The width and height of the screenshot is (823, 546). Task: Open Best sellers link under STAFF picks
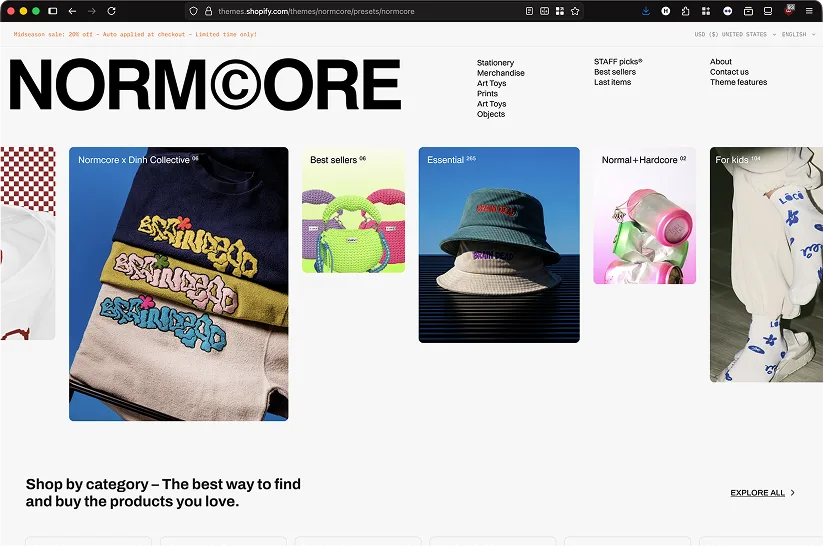(615, 72)
